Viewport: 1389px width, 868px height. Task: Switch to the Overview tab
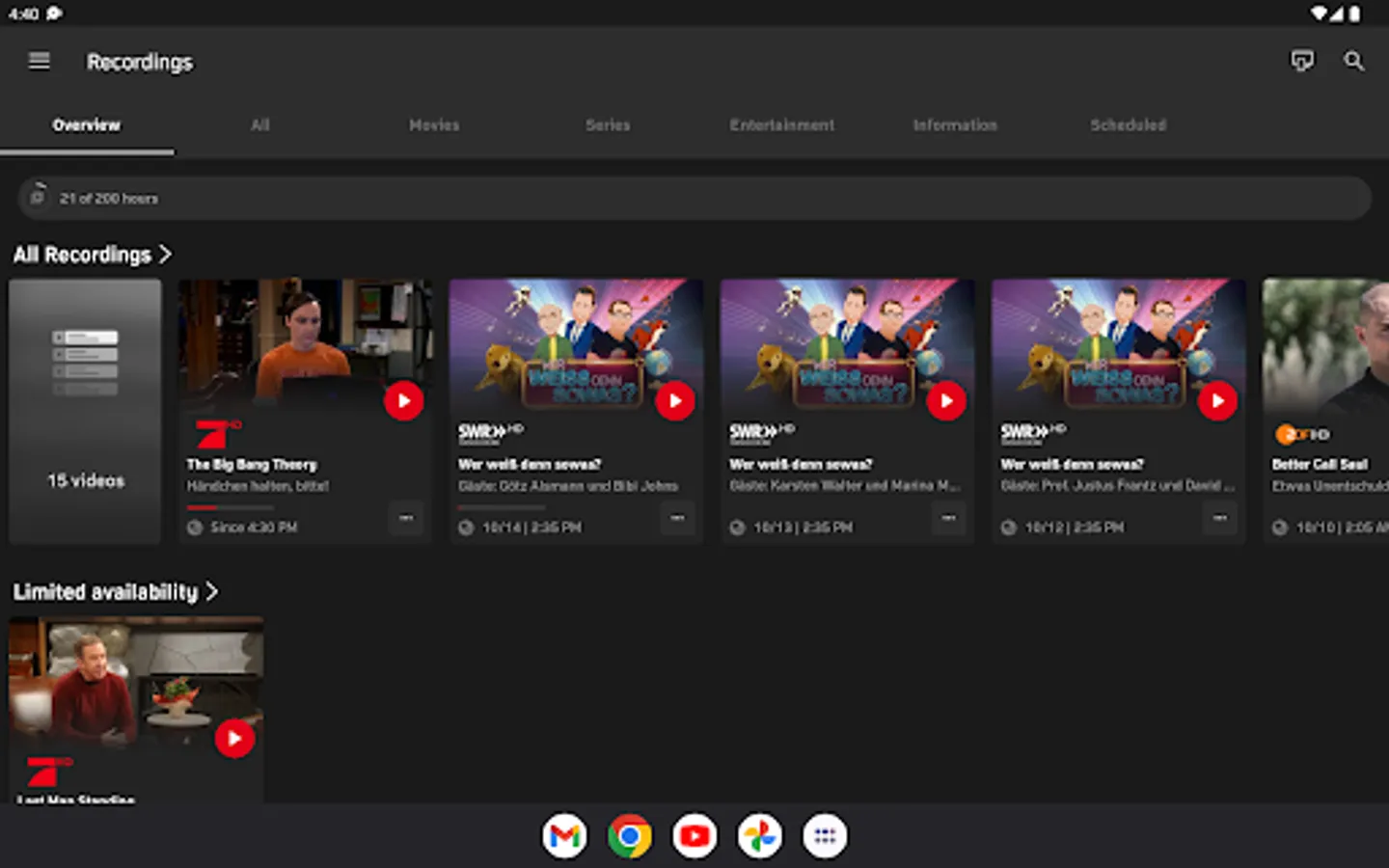pos(87,125)
